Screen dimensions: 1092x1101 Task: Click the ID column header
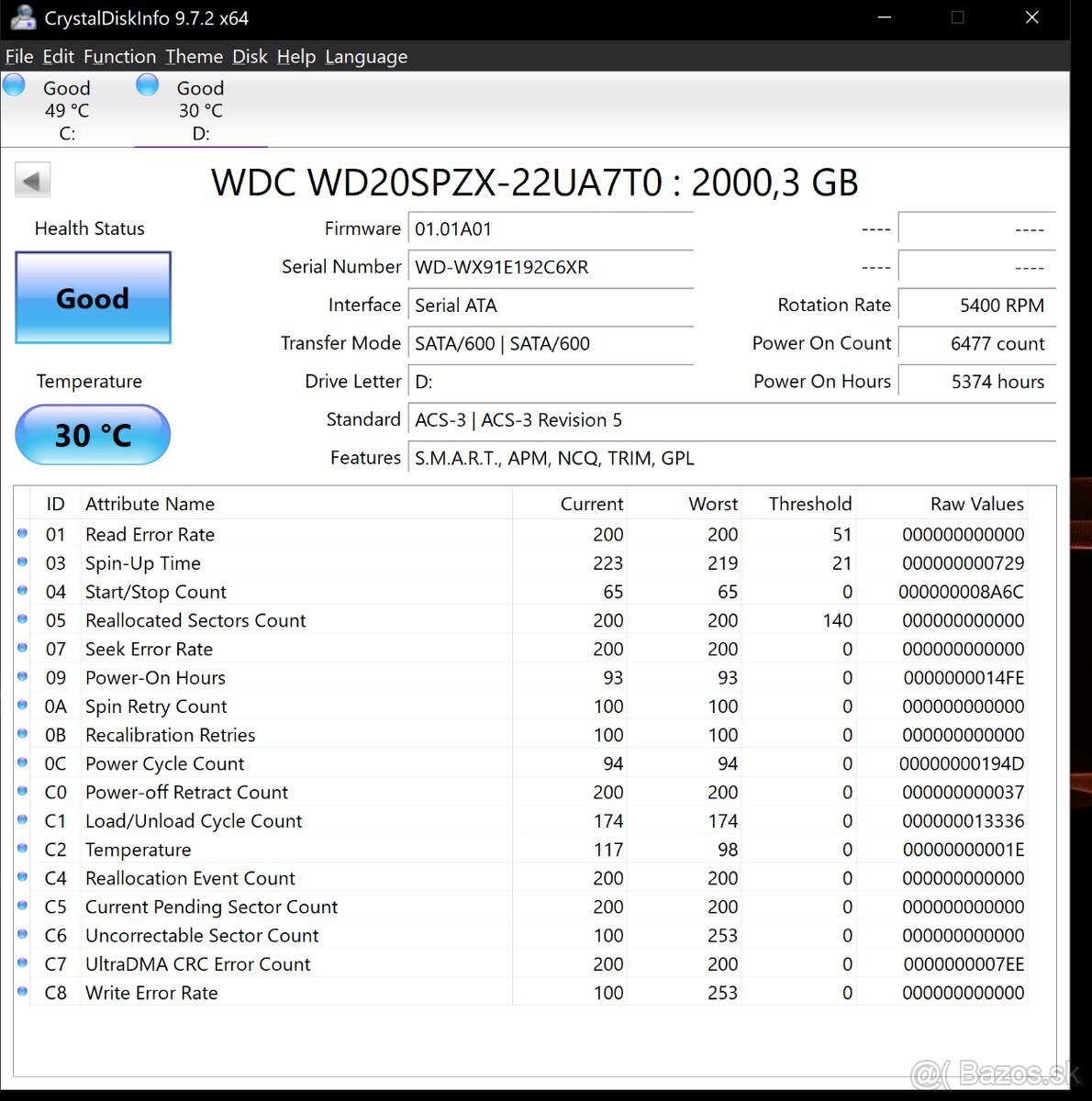point(56,504)
